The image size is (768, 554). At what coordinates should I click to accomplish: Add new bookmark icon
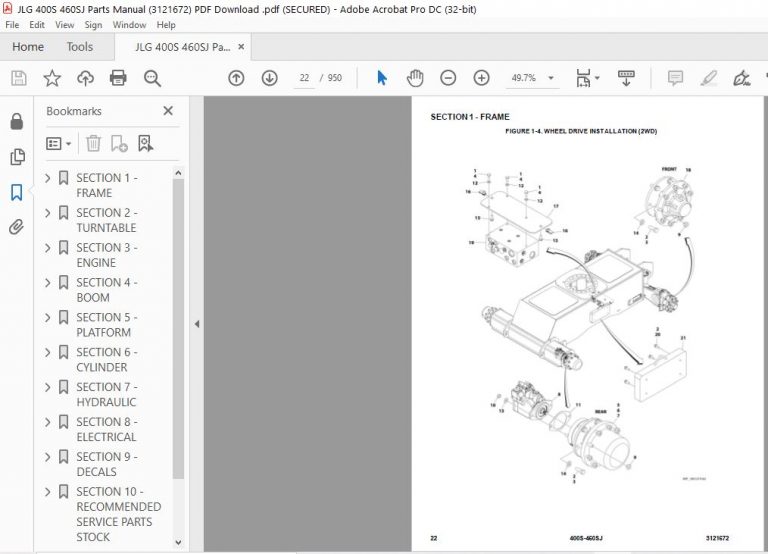pyautogui.click(x=119, y=144)
